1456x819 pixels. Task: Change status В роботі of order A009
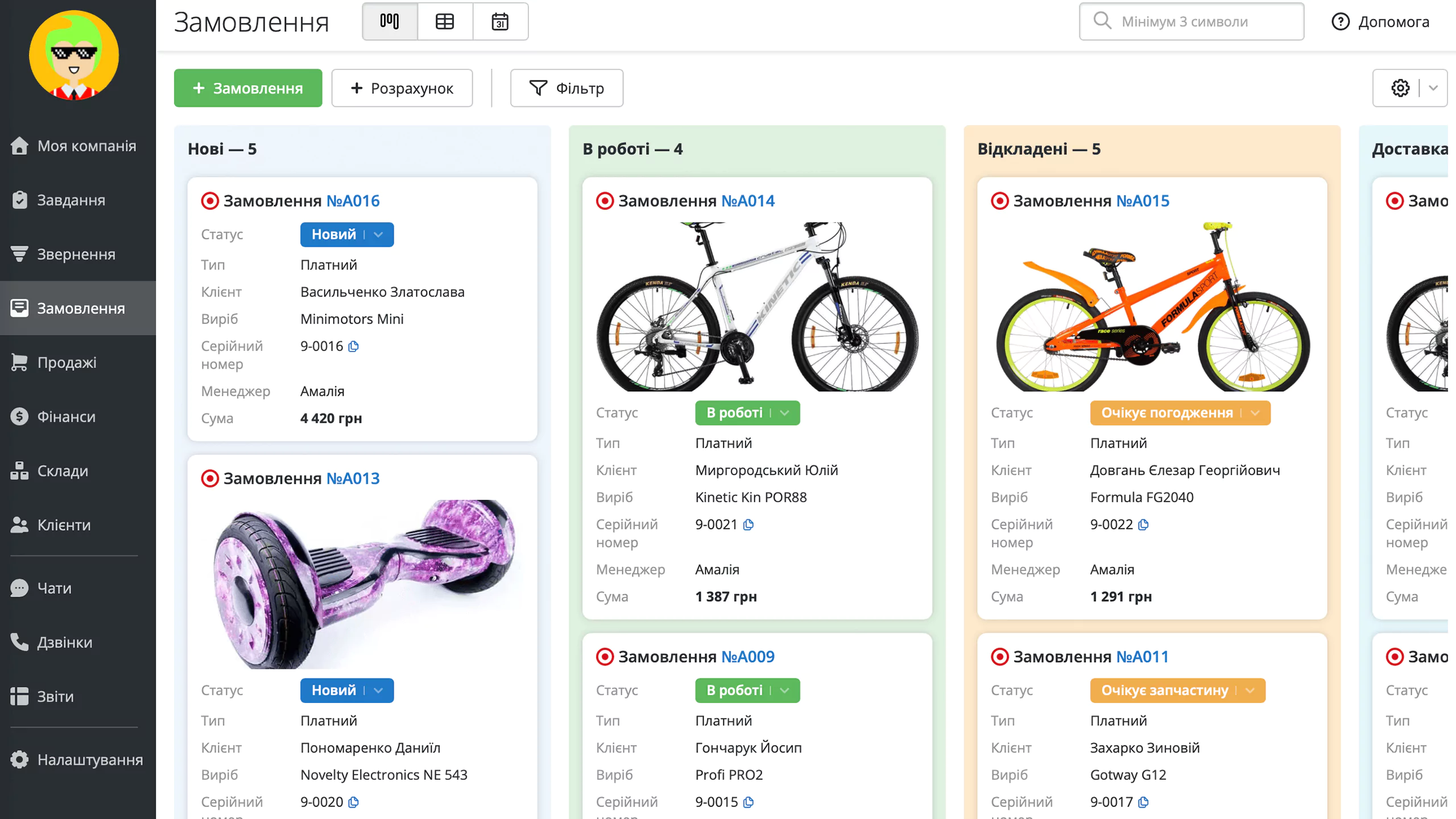tap(747, 690)
